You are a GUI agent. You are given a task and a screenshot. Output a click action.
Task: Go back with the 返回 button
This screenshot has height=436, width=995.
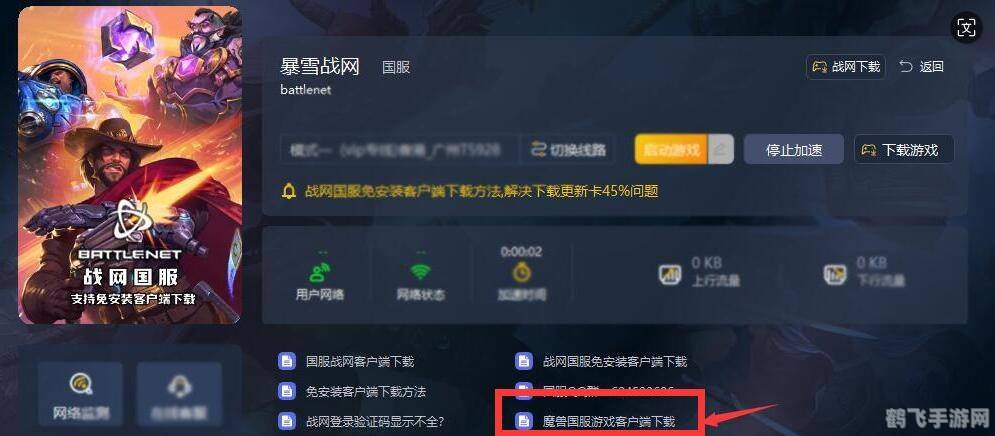click(x=922, y=67)
